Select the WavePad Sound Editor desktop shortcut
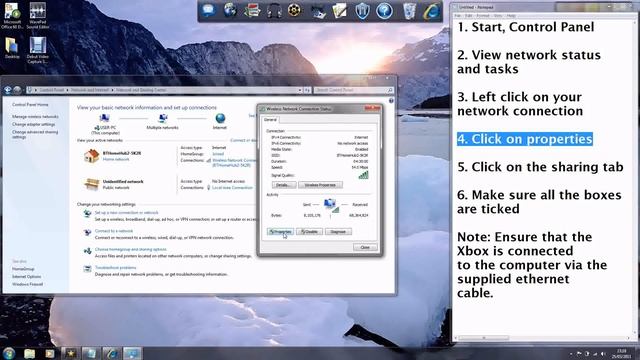Viewport: 640px width, 360px height. 38,16
